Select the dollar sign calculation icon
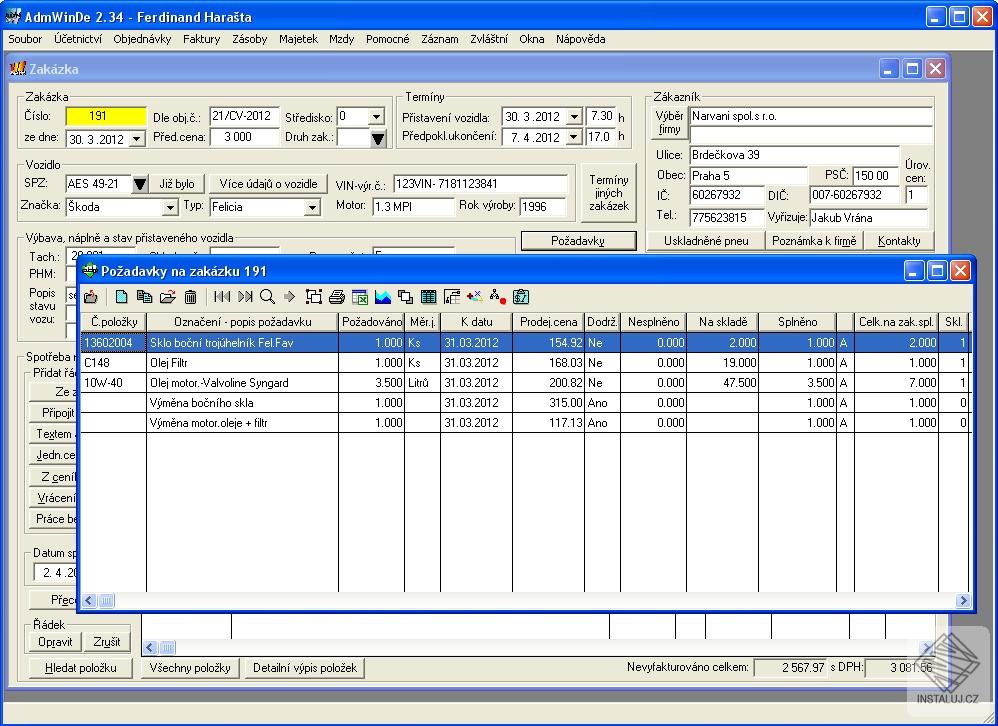998x726 pixels. pos(519,296)
